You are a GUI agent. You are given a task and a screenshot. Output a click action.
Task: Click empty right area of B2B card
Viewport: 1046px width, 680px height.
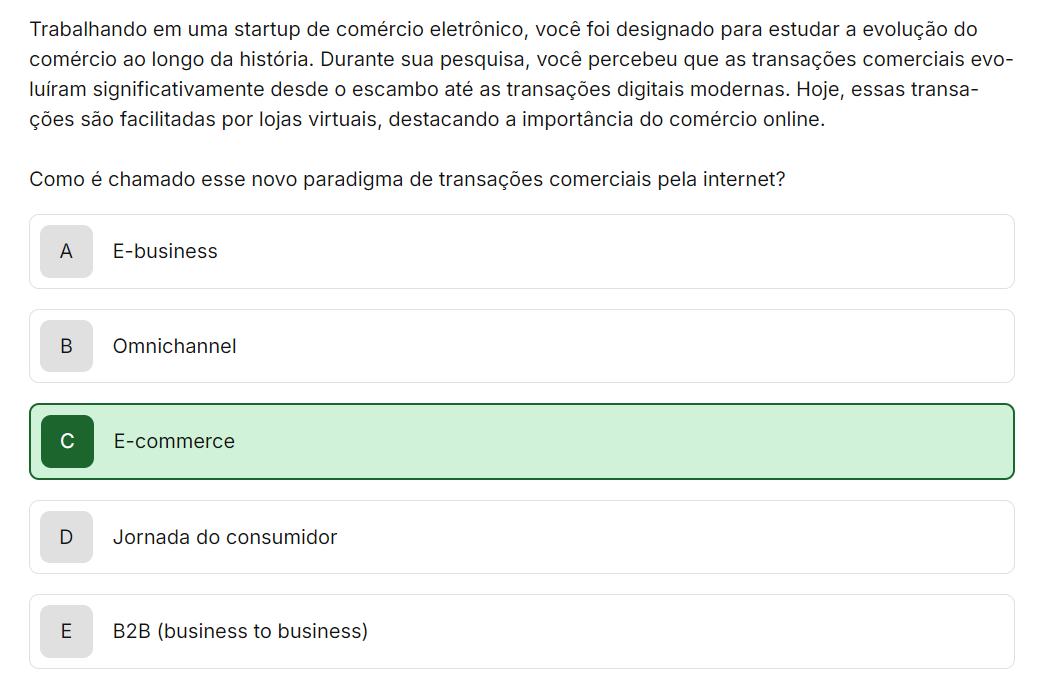coord(700,632)
